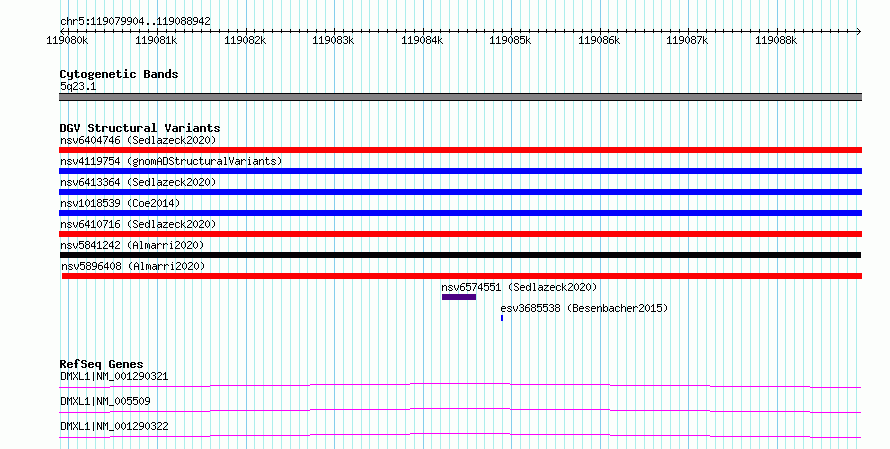Click the Cytogenetic Bands track title
The height and width of the screenshot is (449, 890).
[x=119, y=74]
